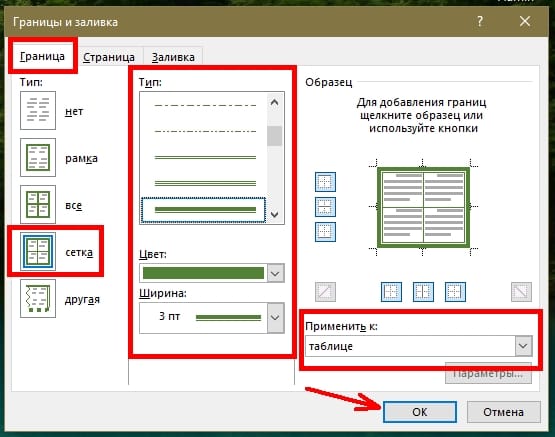Screen dimensions: 555x437
Task: Select the 'другая' custom border icon
Action: [x=38, y=298]
